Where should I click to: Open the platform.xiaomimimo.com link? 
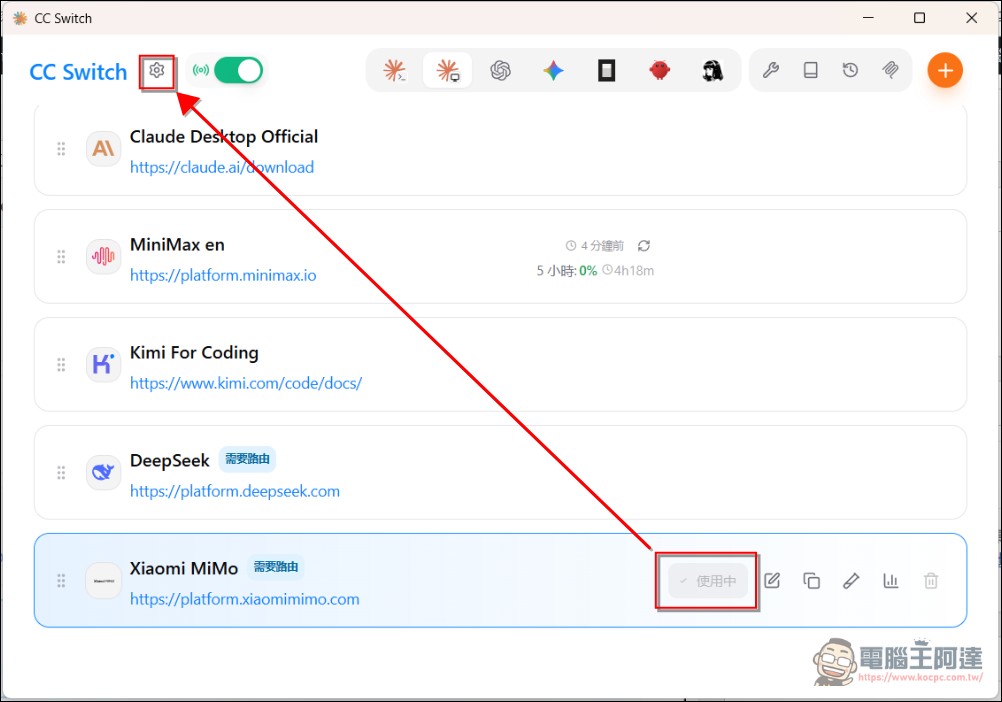tap(244, 599)
